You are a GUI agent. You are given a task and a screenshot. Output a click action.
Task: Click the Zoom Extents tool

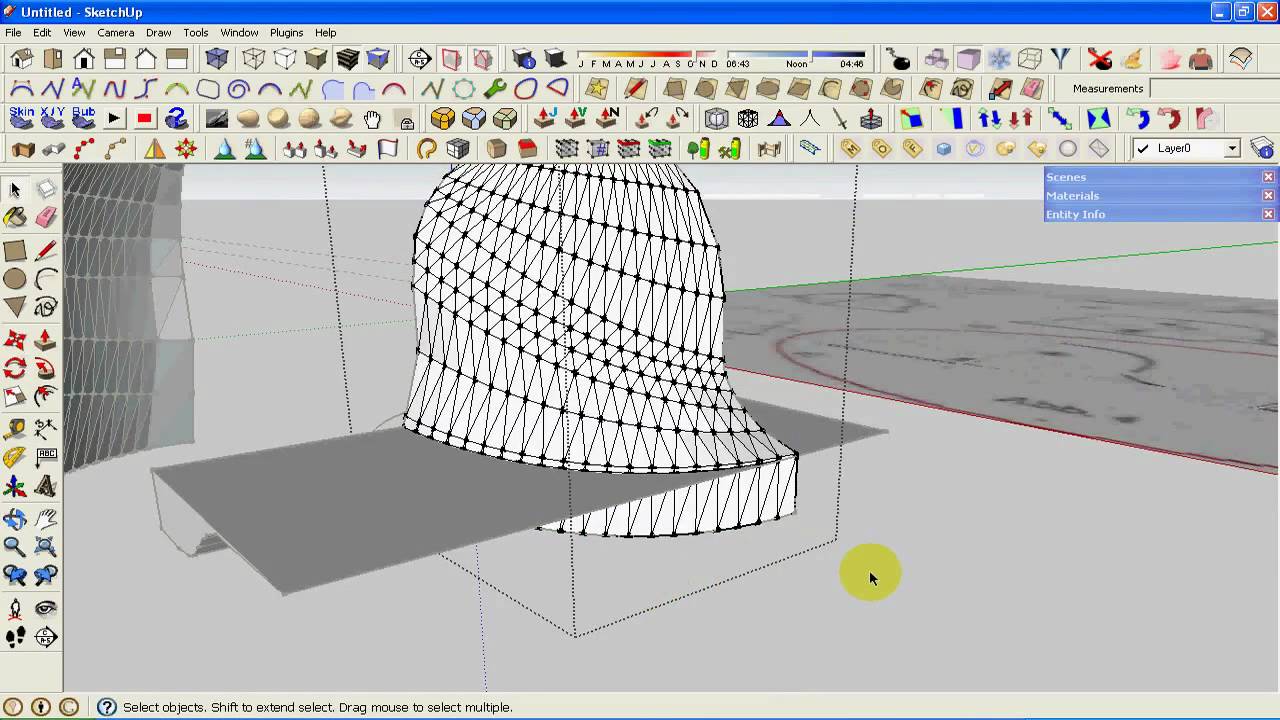(x=46, y=547)
